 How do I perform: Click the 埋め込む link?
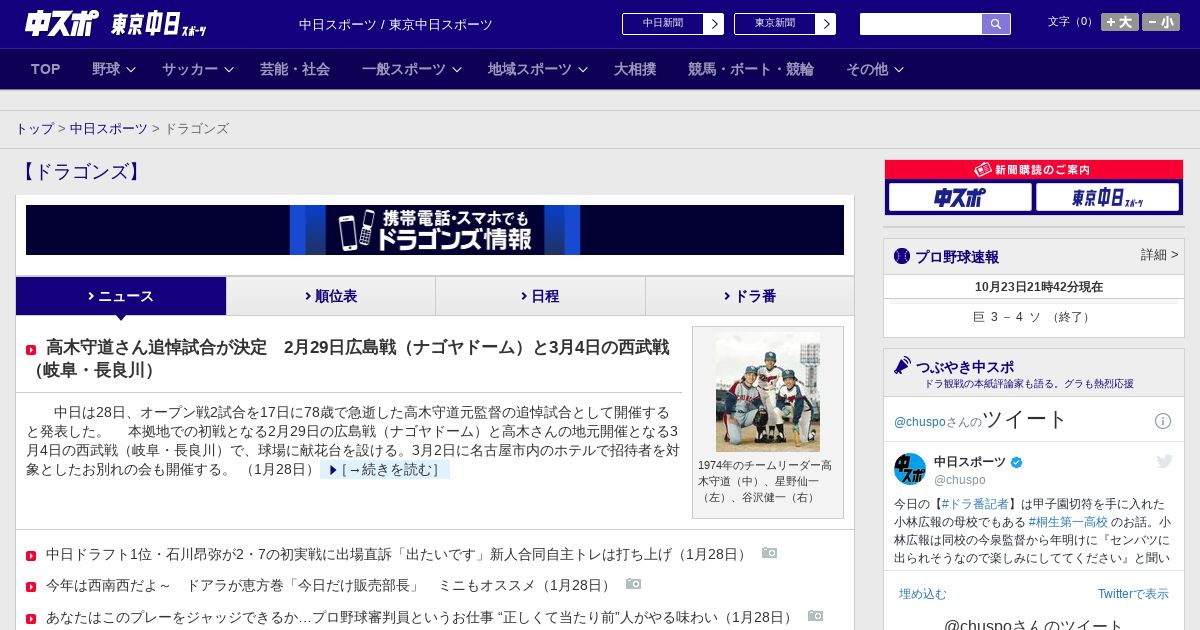pyautogui.click(x=922, y=594)
